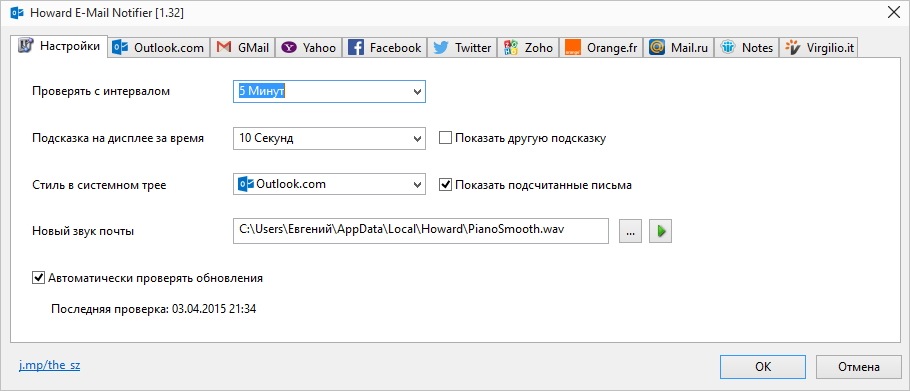This screenshot has height=391, width=910.
Task: Open the Outlook.com tray style dropdown
Action: pos(329,185)
